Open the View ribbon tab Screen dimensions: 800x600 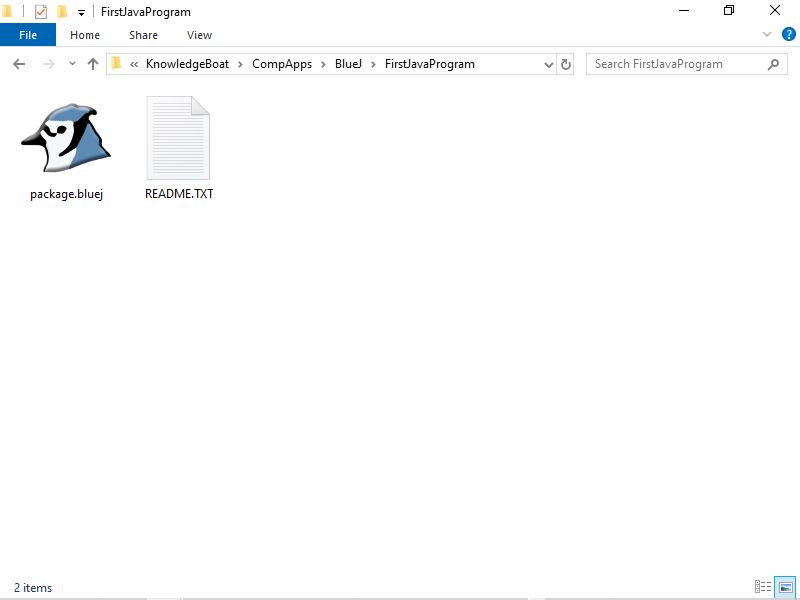[199, 35]
